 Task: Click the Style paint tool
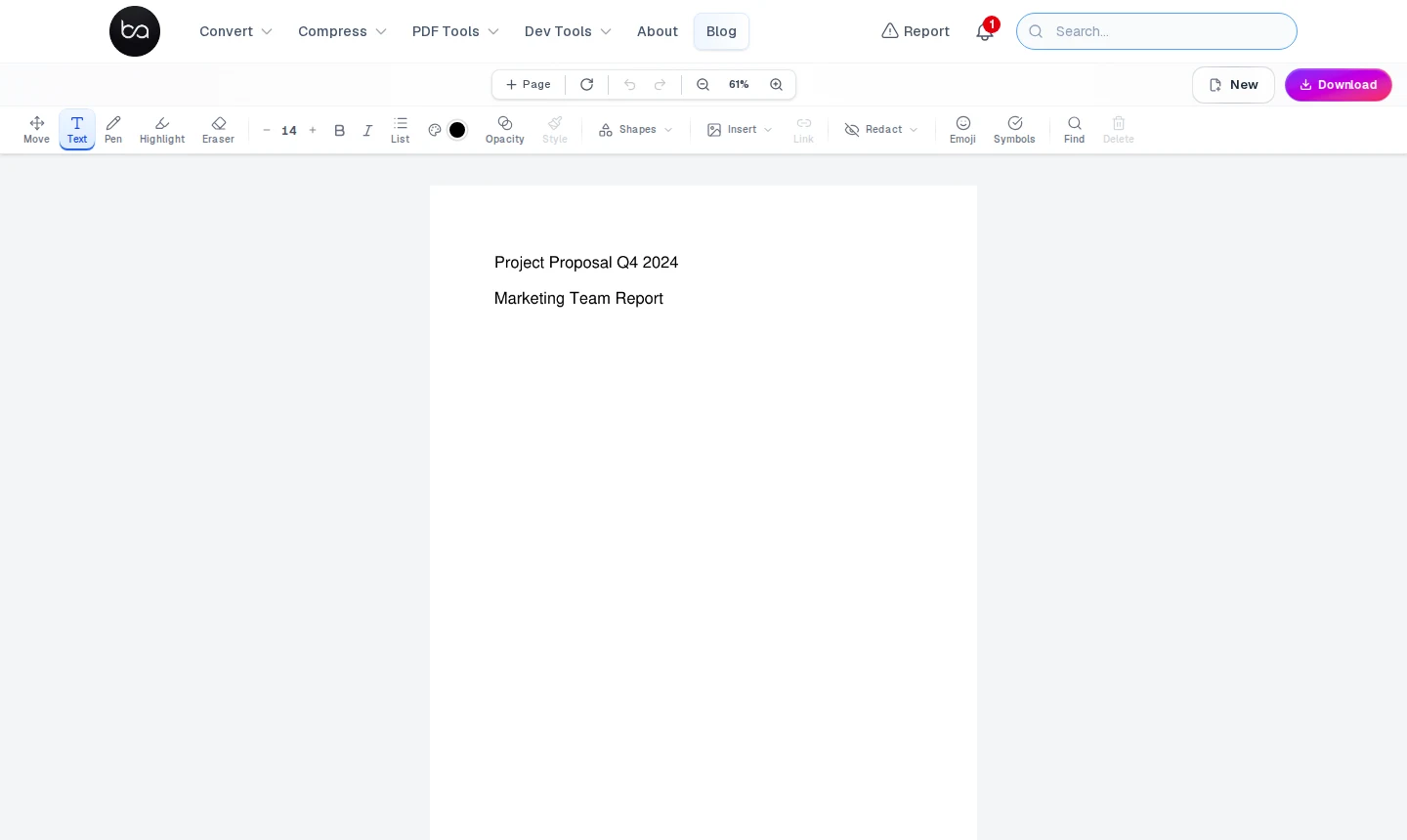555,130
